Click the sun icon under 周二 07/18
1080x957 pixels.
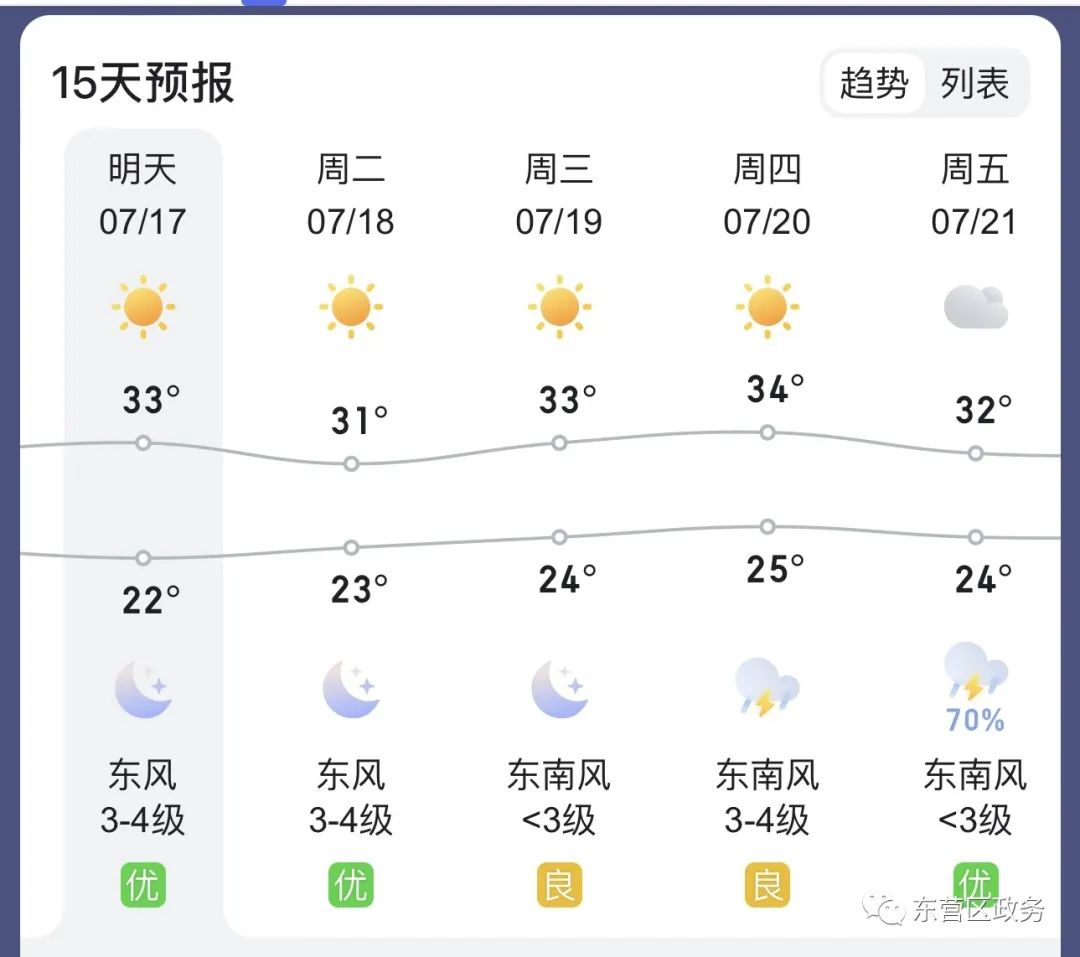click(351, 306)
